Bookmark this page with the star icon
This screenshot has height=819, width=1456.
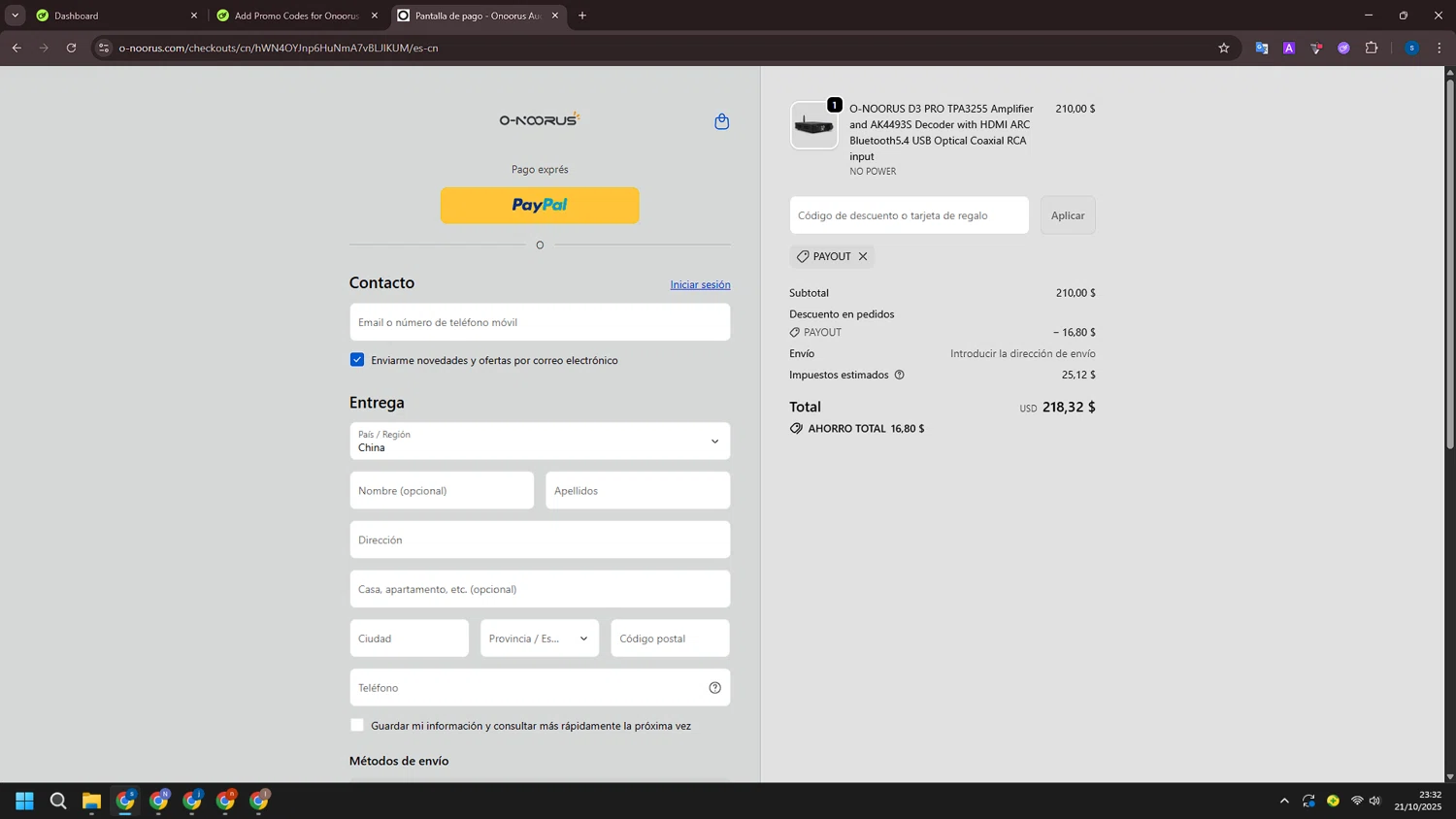tap(1223, 48)
